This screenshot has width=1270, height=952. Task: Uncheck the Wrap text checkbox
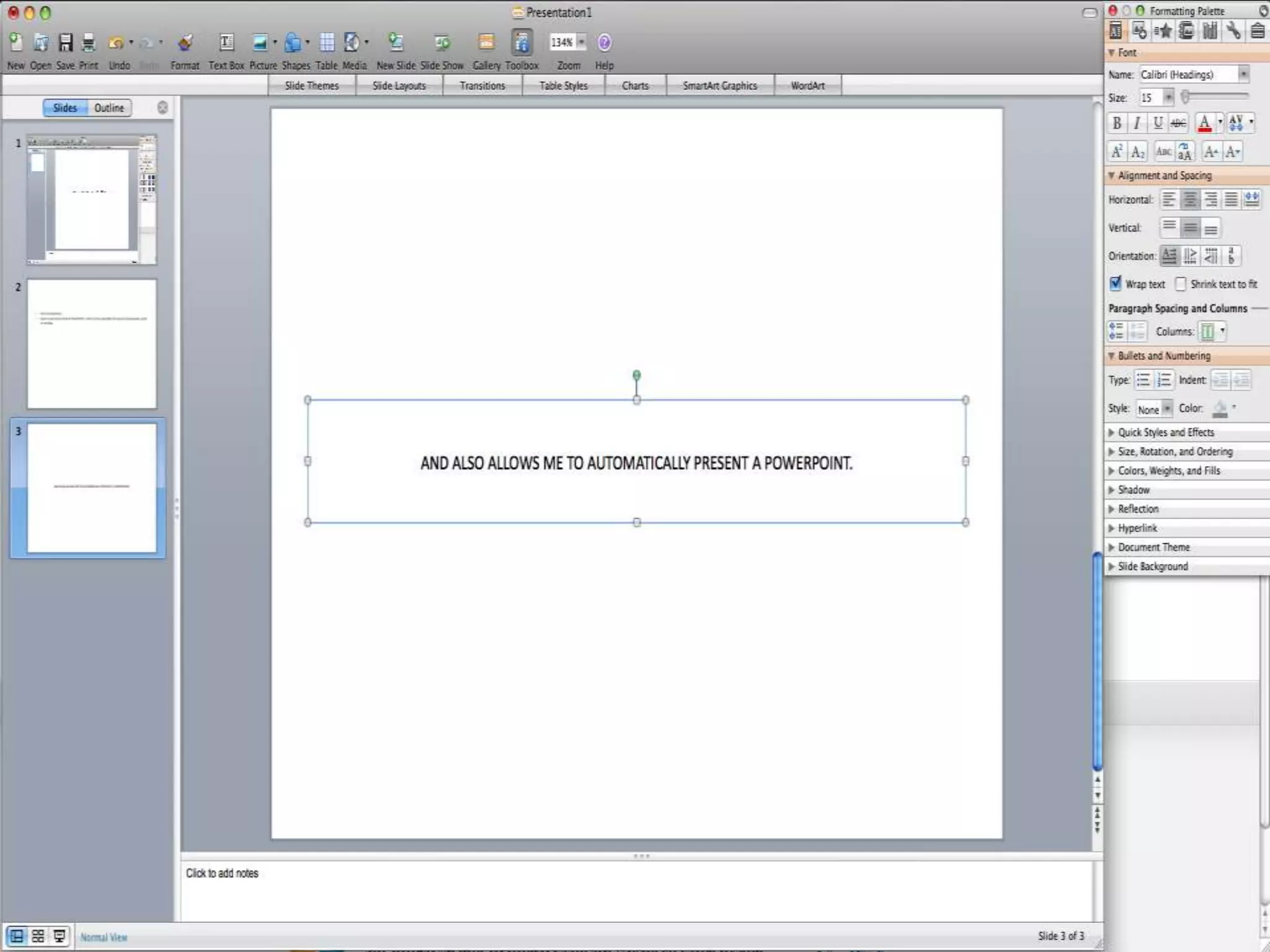(1116, 284)
